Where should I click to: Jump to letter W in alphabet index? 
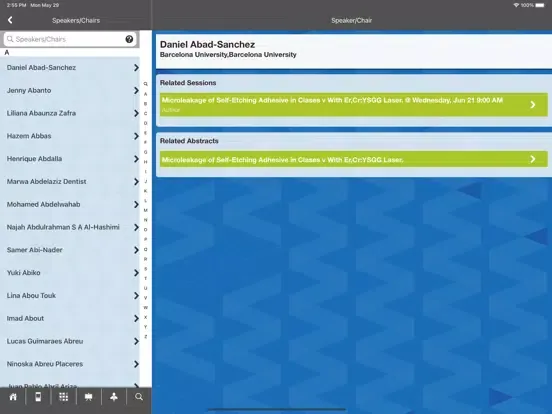tap(145, 308)
